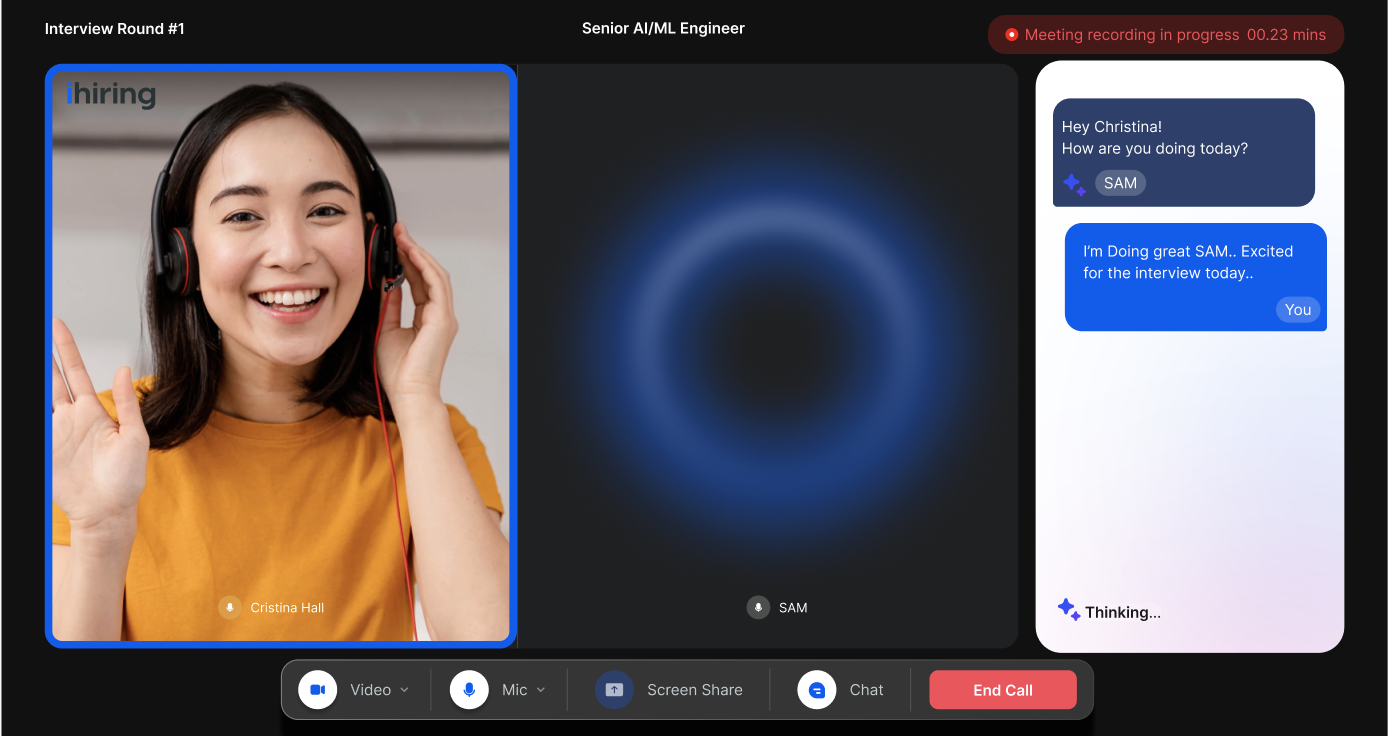1388x736 pixels.
Task: Click the microphone icon on Cristina Hall's tile
Action: tap(230, 607)
